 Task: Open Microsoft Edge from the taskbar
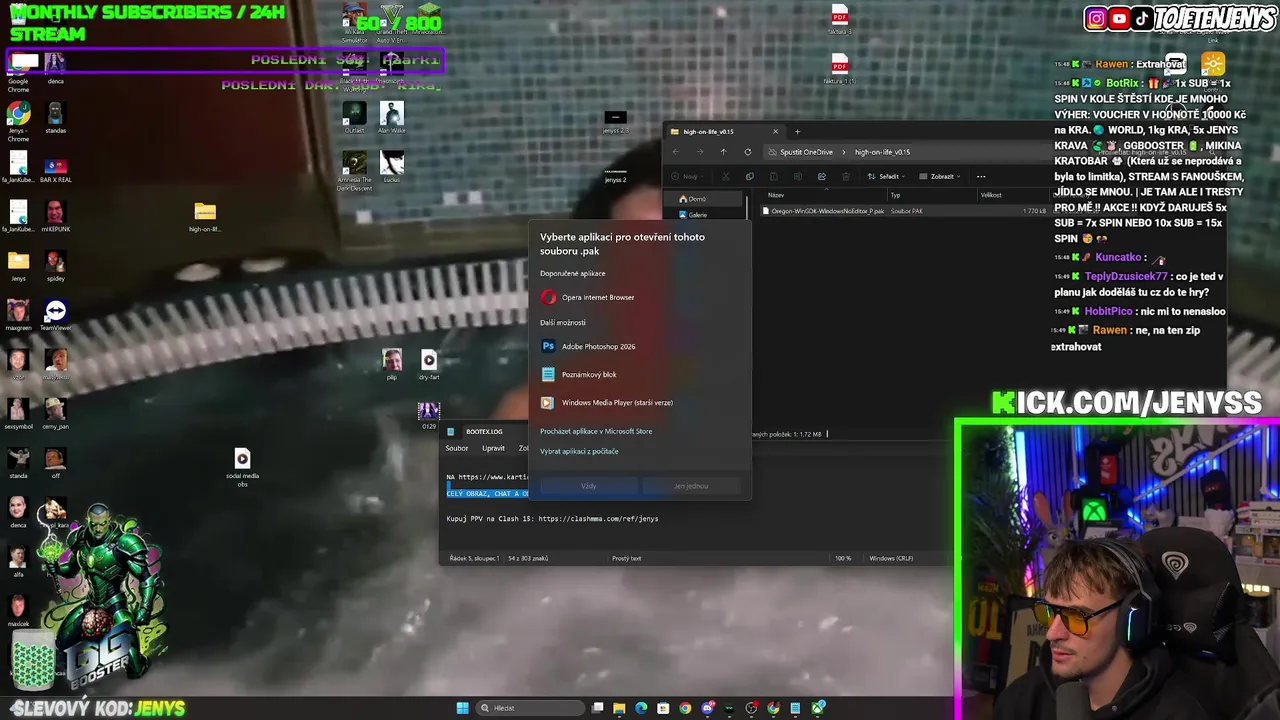(641, 708)
